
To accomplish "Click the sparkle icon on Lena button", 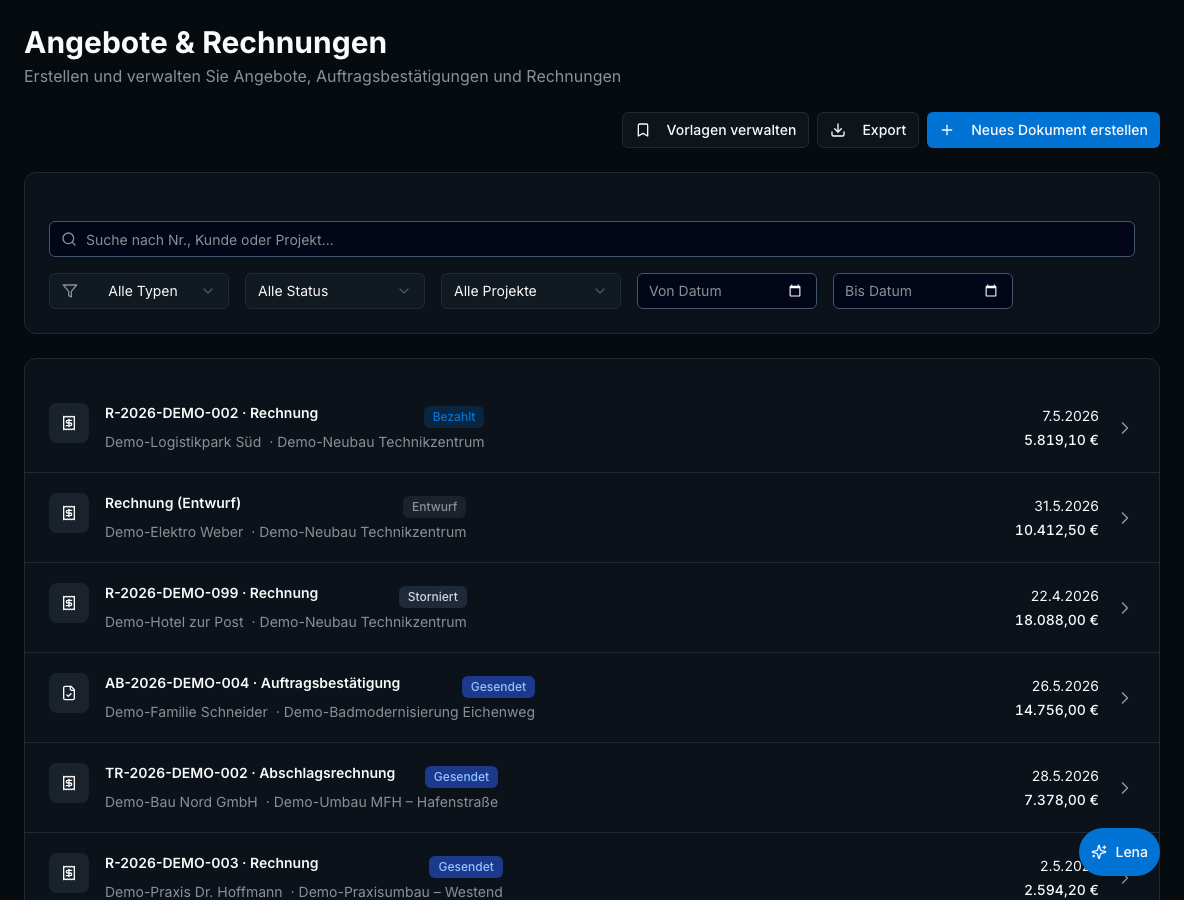I will tap(1099, 852).
